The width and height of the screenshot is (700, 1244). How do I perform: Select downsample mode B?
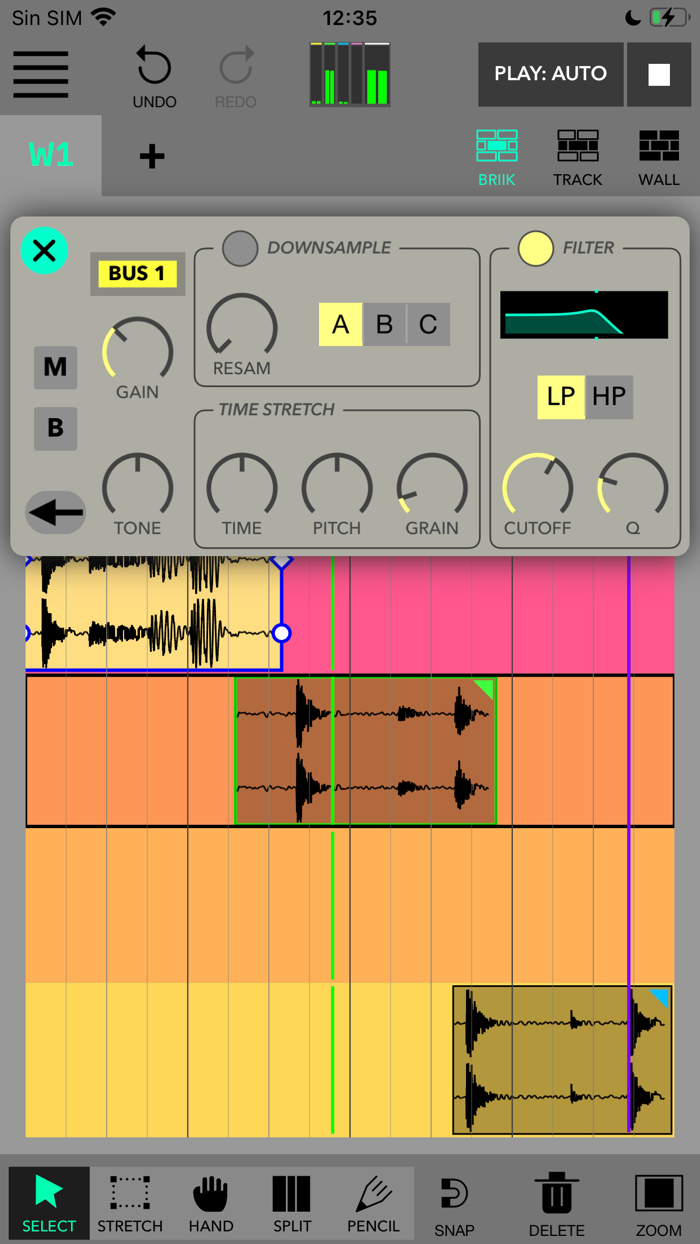(x=384, y=324)
